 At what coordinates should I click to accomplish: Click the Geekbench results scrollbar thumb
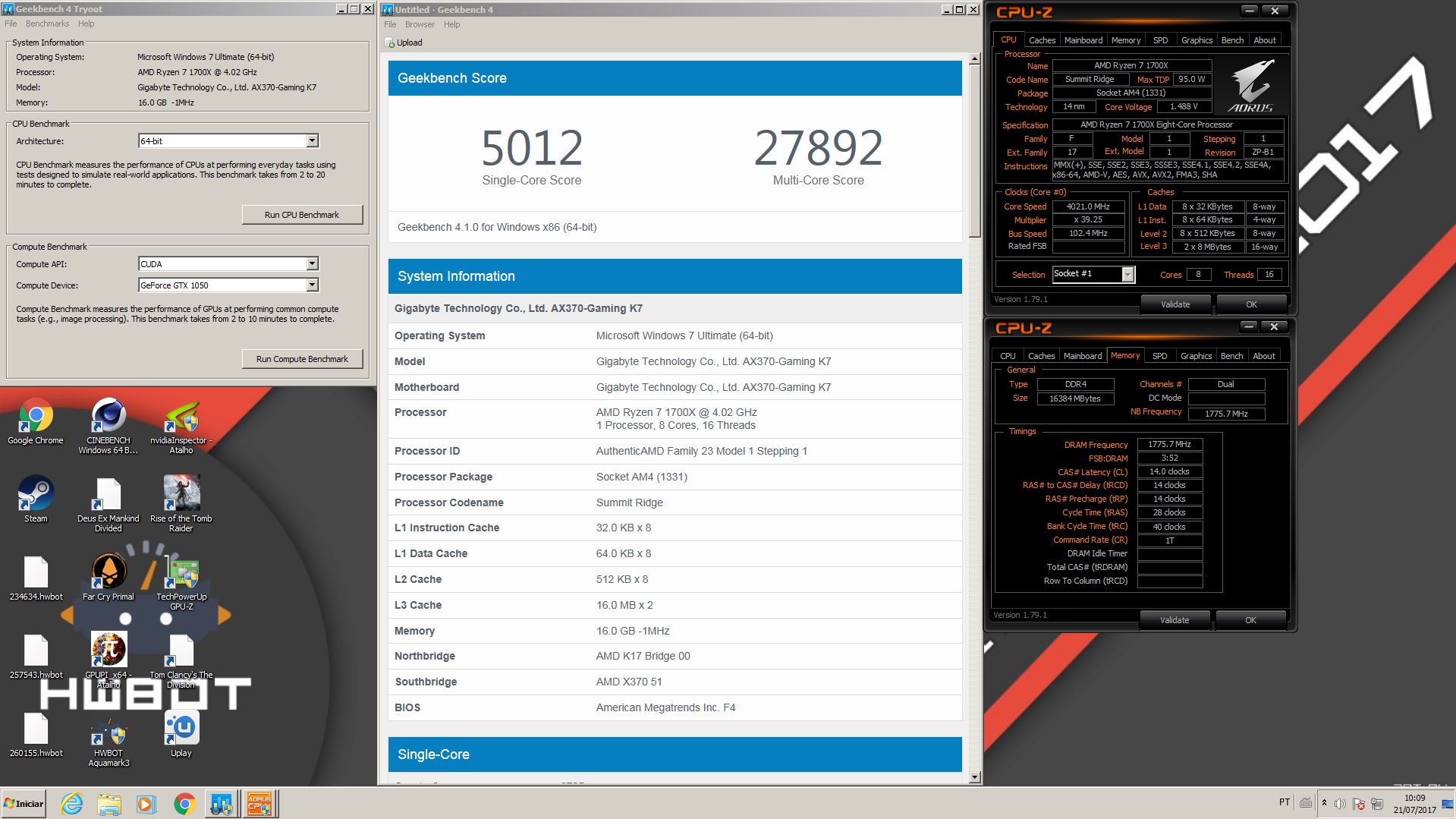[975, 151]
